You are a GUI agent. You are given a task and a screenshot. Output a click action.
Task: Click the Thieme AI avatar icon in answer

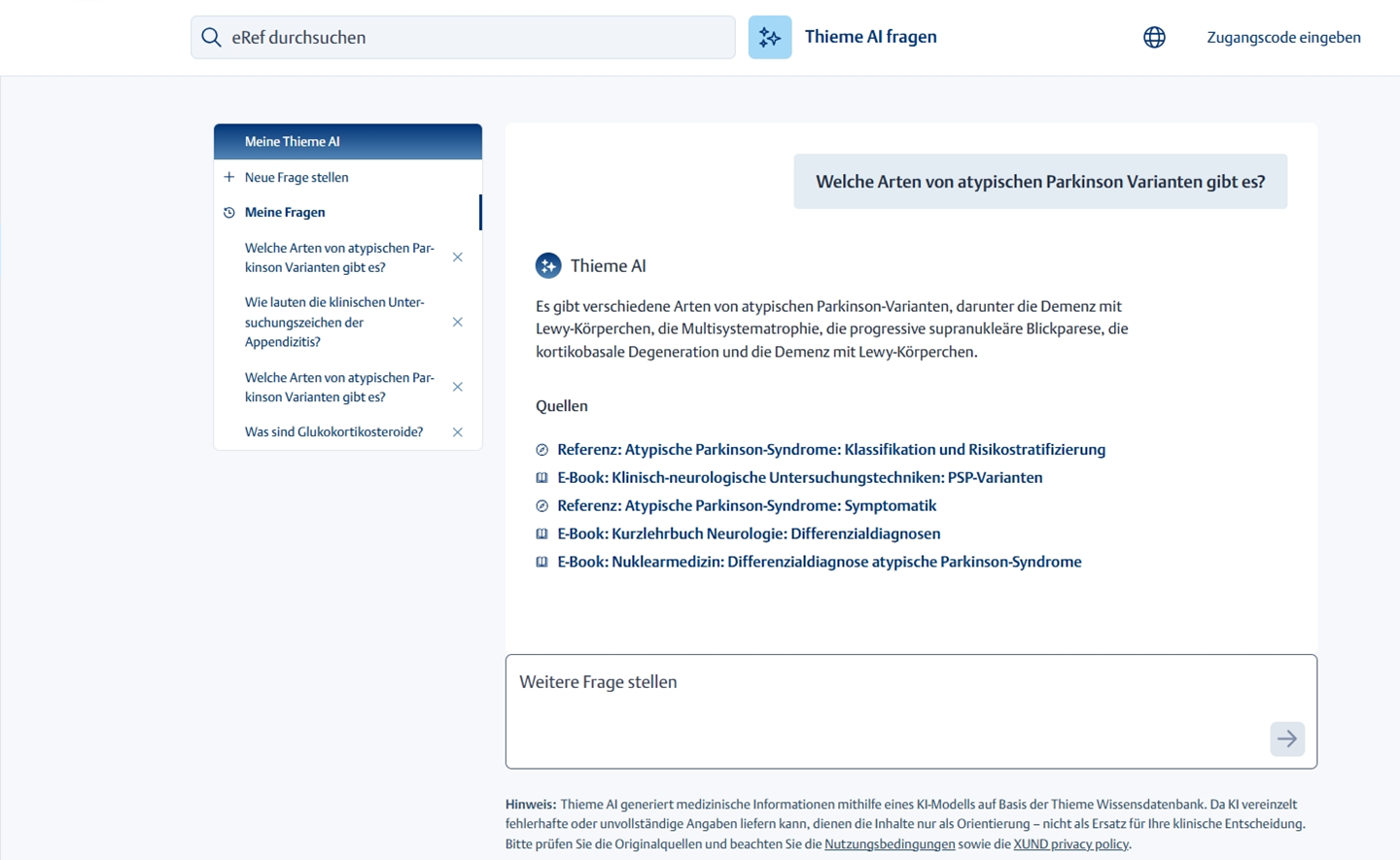(x=548, y=265)
